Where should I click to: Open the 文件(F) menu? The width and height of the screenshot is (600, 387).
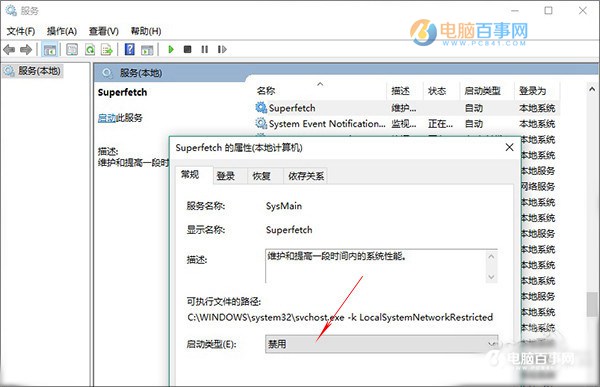[21, 31]
